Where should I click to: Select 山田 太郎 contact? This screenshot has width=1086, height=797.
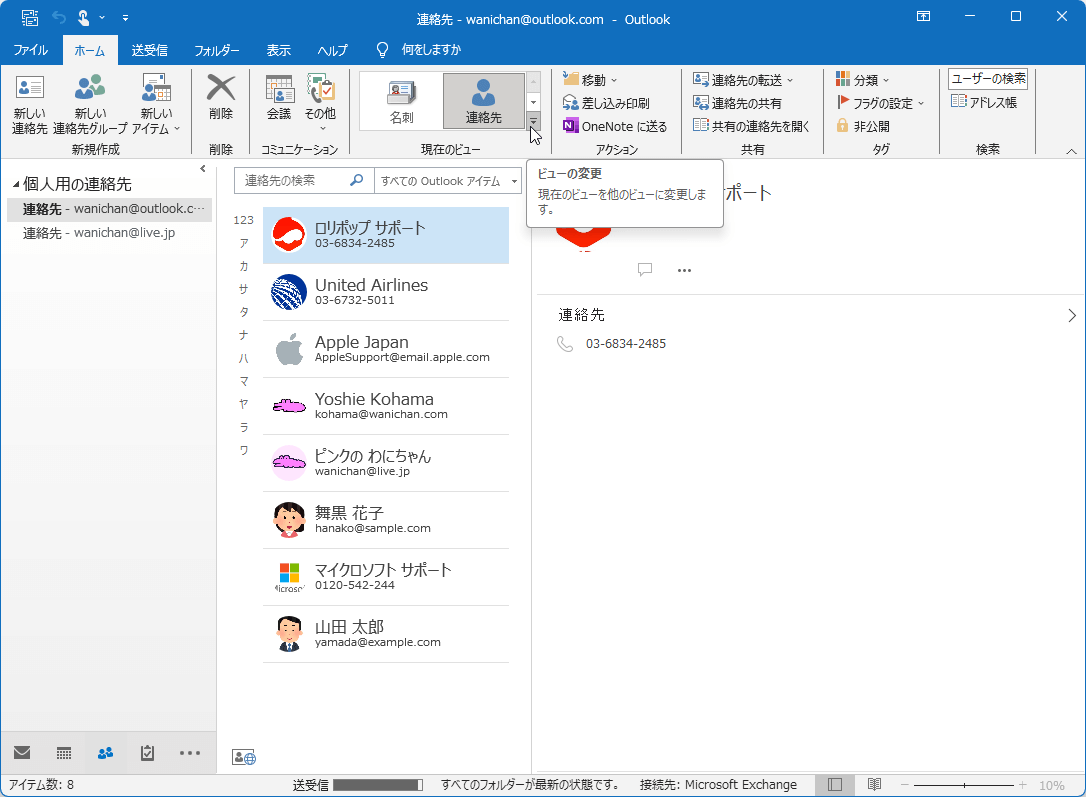[386, 634]
